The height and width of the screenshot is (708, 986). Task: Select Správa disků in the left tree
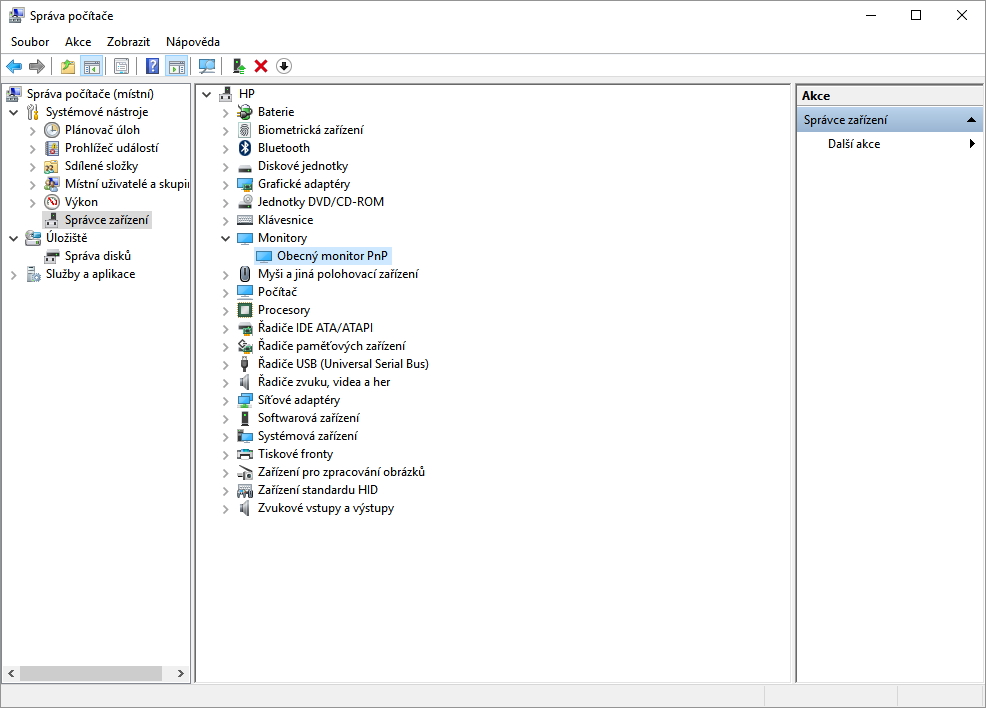[98, 256]
